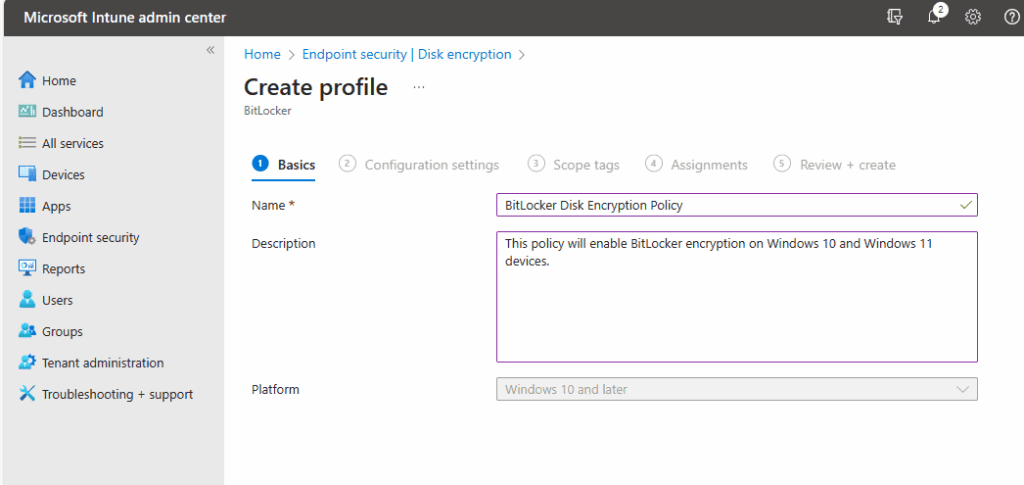Open the Dashboard sidebar icon

[27, 112]
